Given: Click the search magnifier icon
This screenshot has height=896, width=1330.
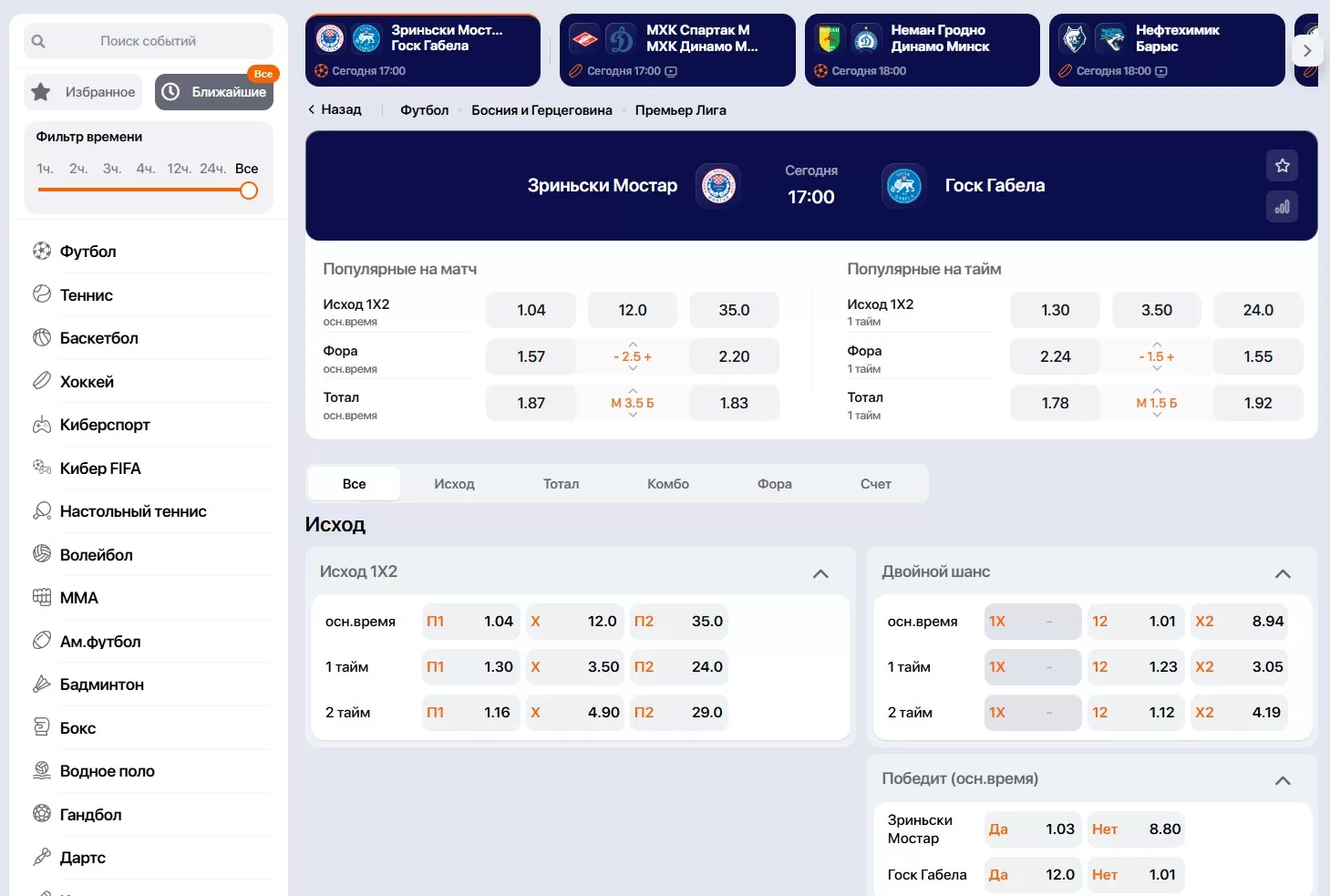Looking at the screenshot, I should point(37,40).
